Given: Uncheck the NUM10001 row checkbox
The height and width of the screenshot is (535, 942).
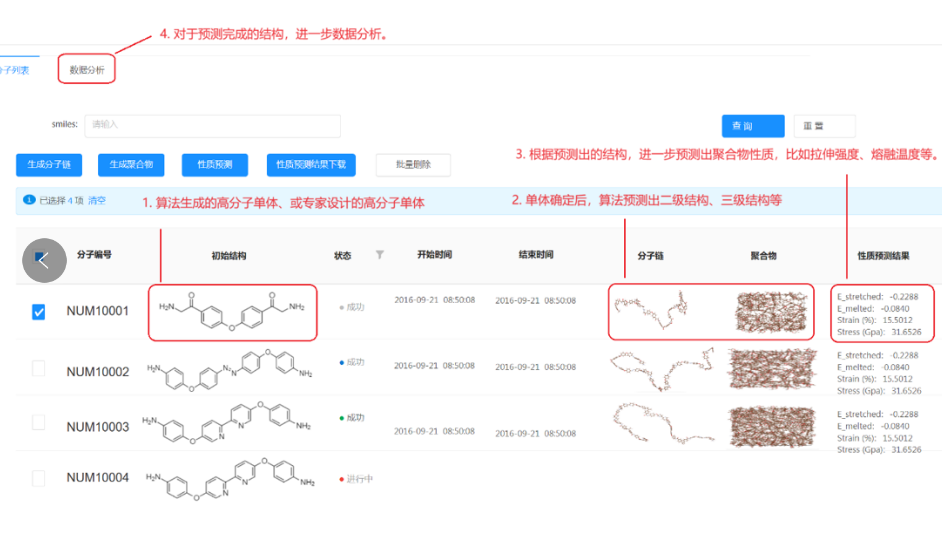Looking at the screenshot, I should (x=39, y=312).
